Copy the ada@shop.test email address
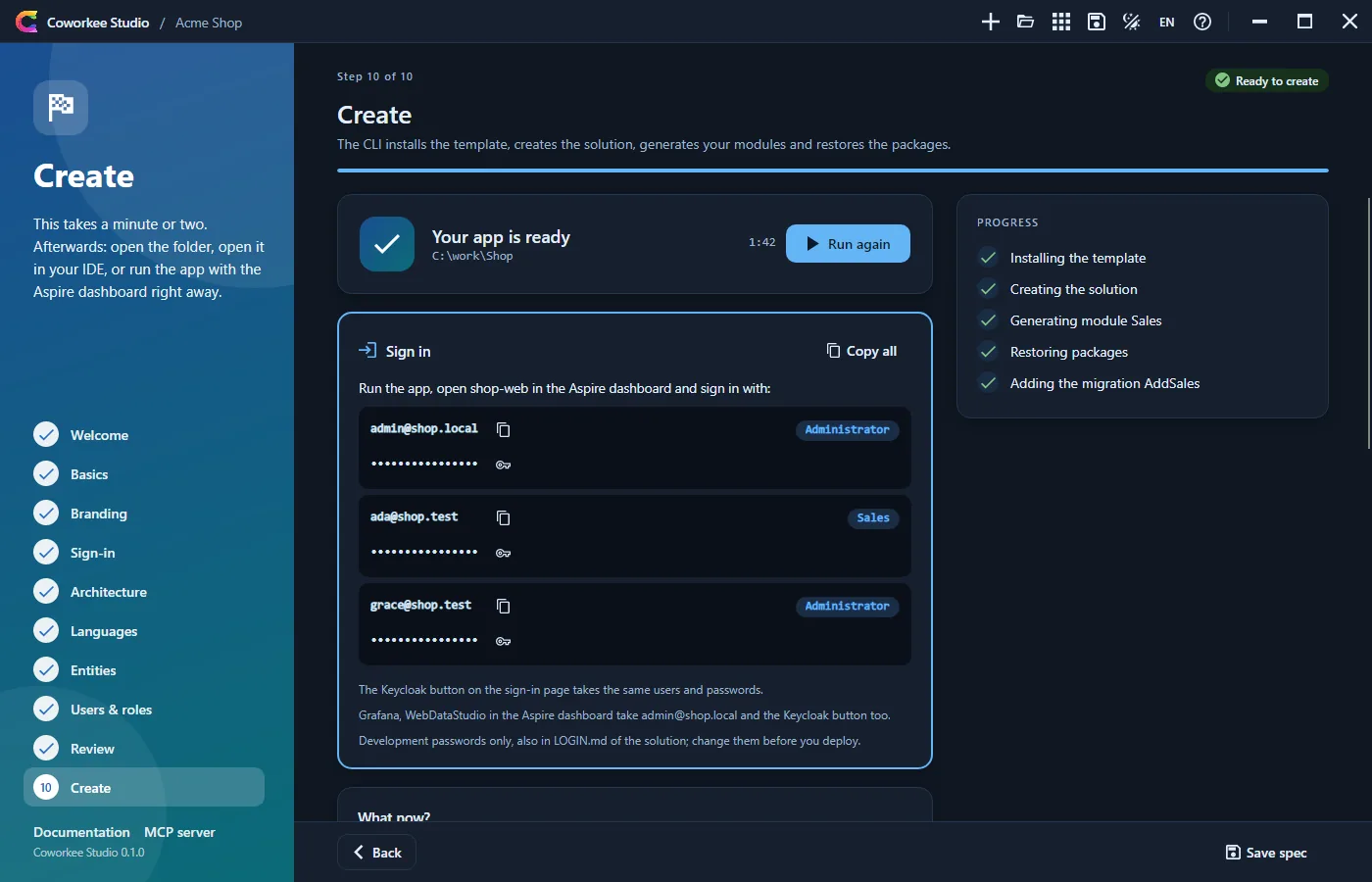 504,517
